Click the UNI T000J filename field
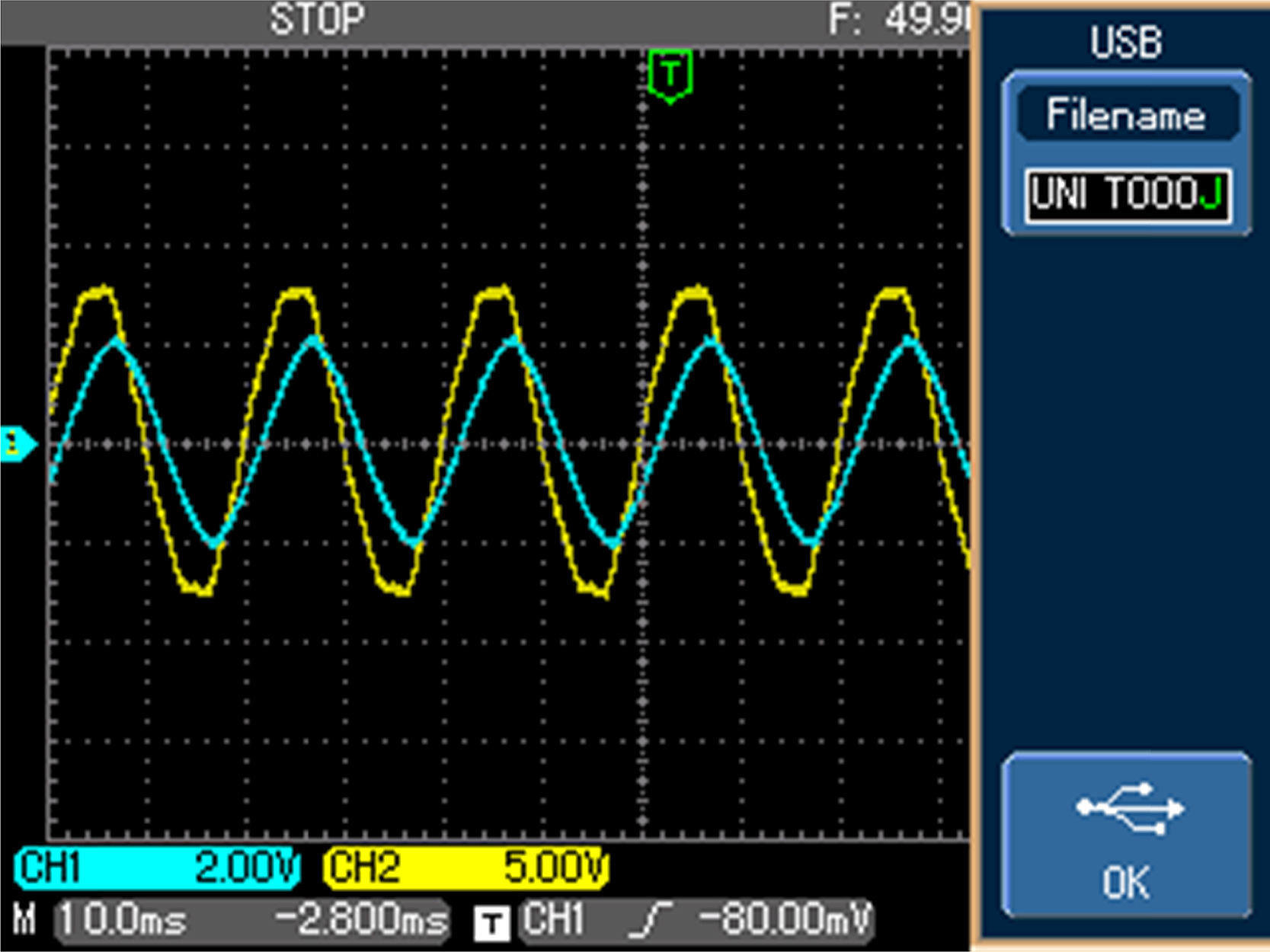The width and height of the screenshot is (1270, 952). point(1126,195)
